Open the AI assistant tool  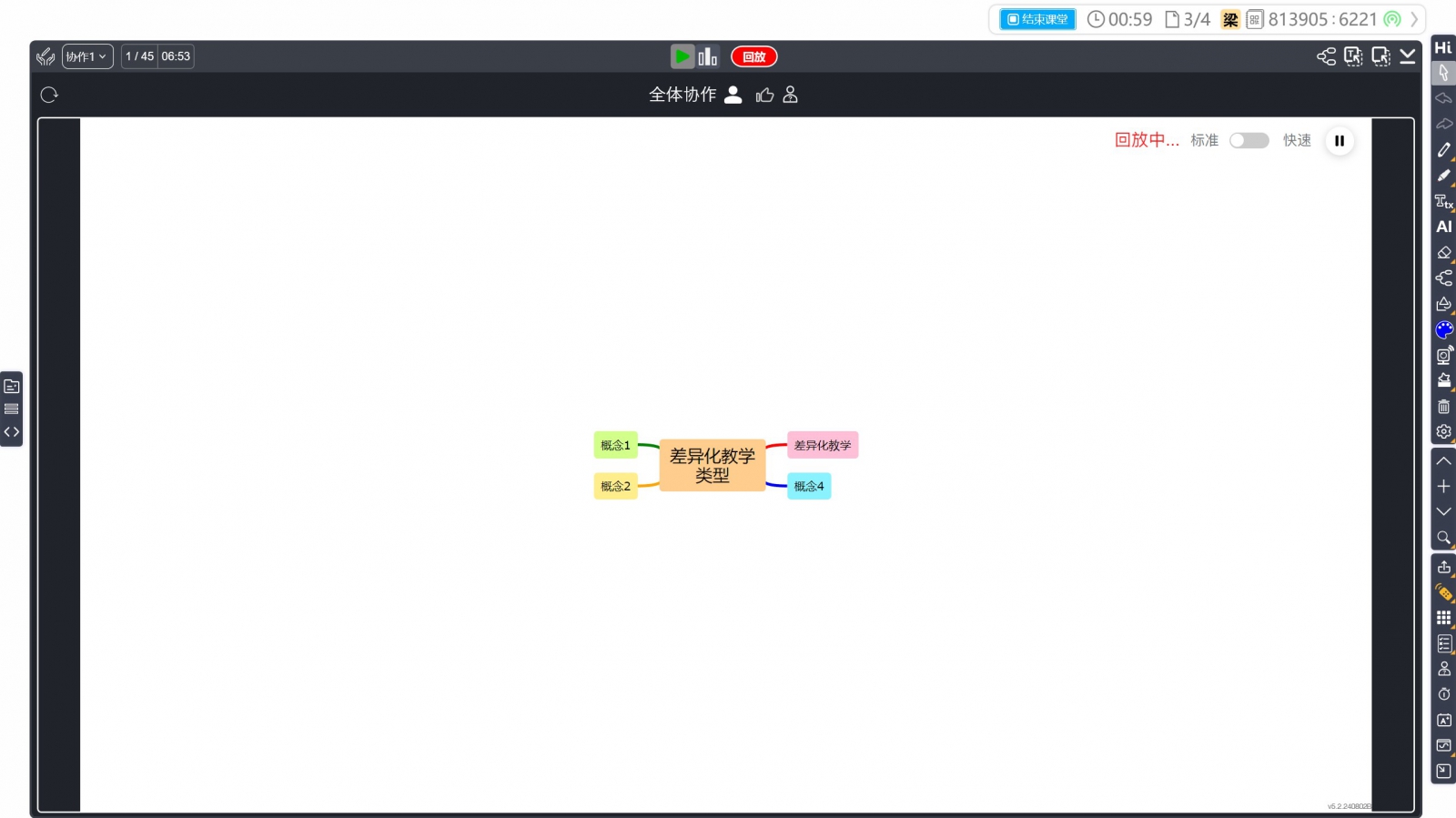tap(1443, 227)
